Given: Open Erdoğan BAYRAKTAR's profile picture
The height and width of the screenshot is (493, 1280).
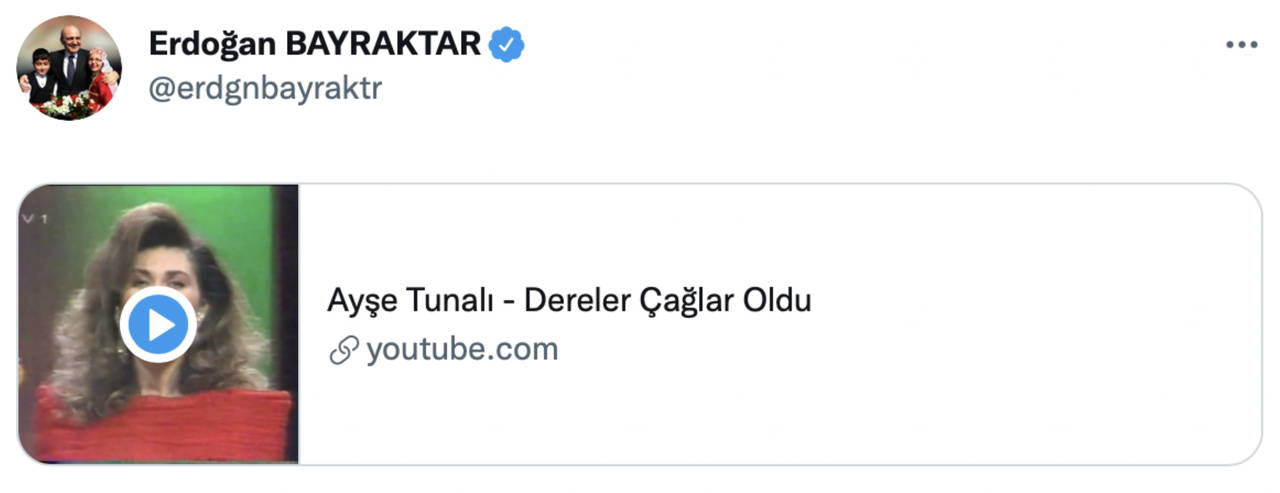Looking at the screenshot, I should [69, 68].
